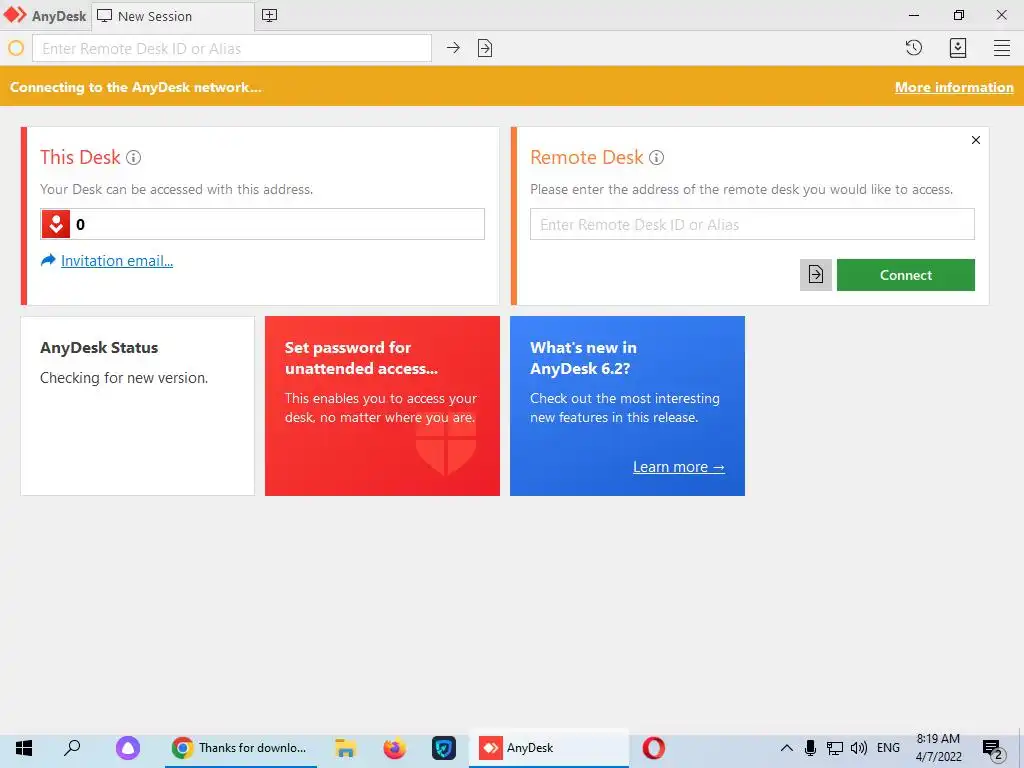The height and width of the screenshot is (768, 1024).
Task: Open File Explorer from taskbar
Action: click(345, 748)
